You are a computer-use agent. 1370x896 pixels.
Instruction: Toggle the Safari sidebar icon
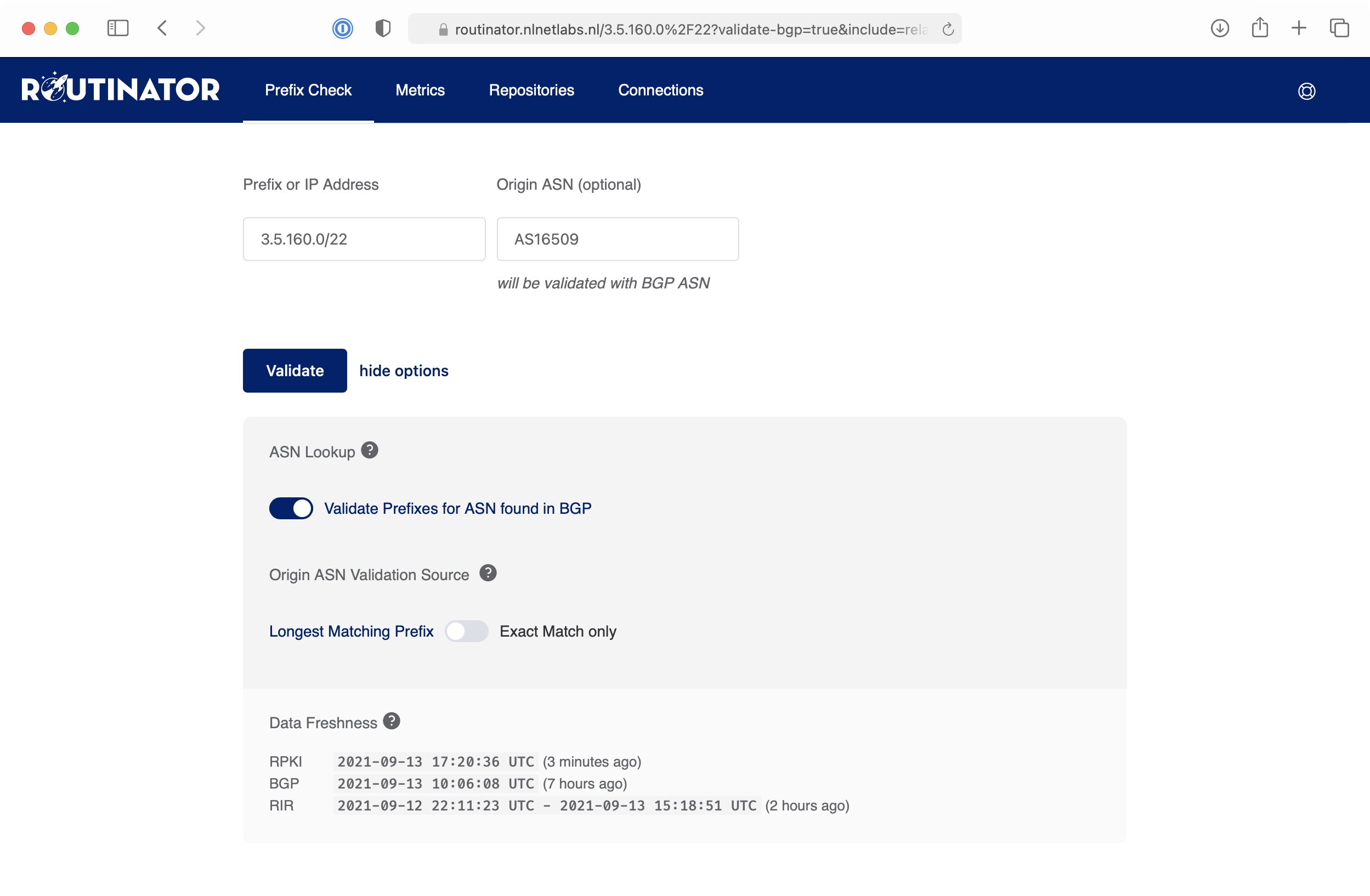click(118, 28)
